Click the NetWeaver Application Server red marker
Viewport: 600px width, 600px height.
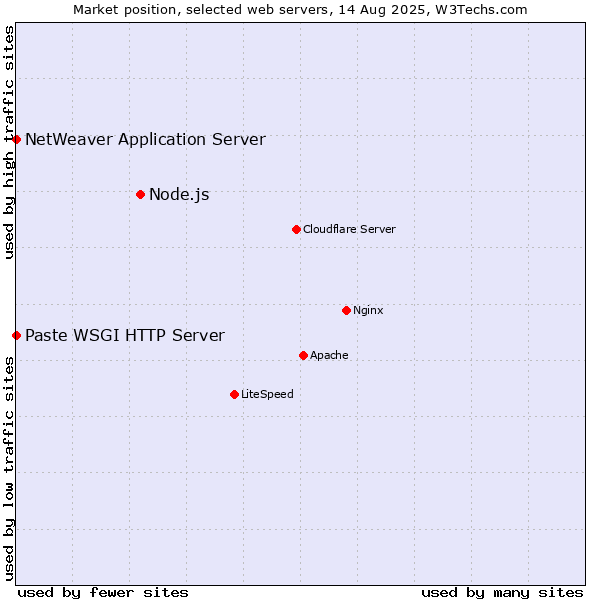16,139
